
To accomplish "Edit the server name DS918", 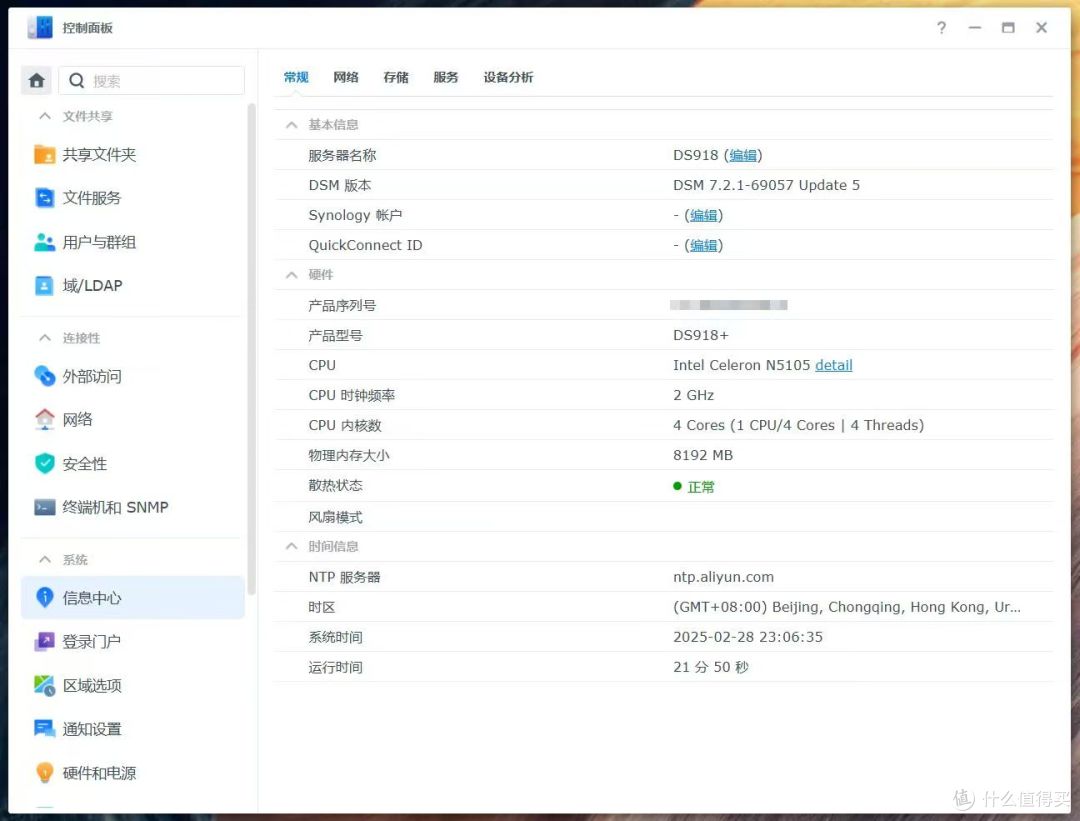I will point(743,156).
